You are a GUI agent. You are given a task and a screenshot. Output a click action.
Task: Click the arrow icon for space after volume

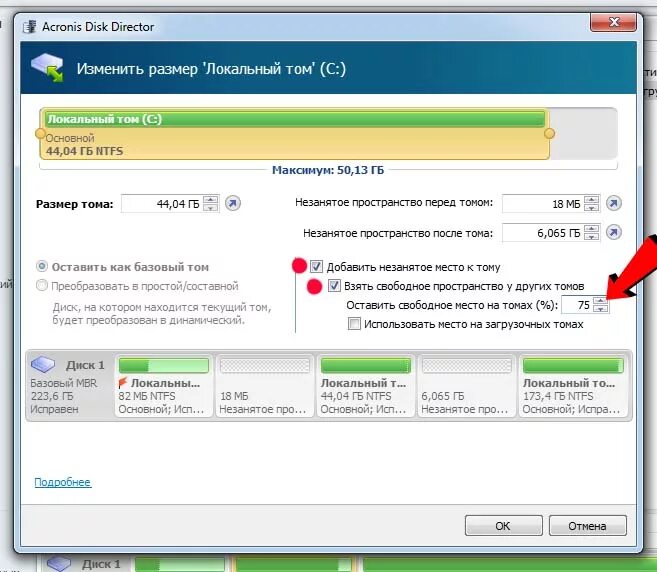click(613, 232)
